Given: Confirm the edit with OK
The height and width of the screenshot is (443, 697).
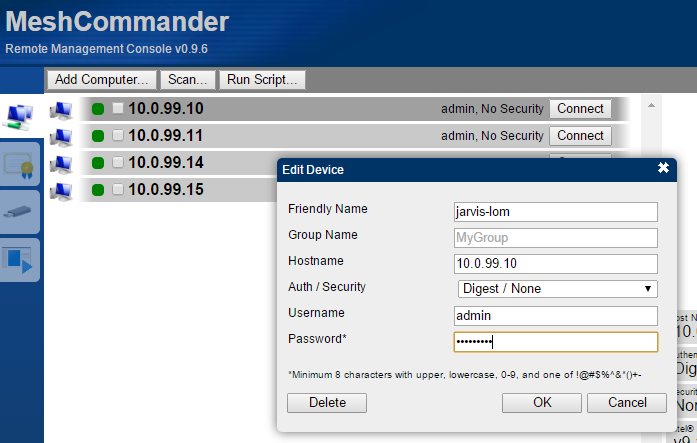Looking at the screenshot, I should point(542,403).
